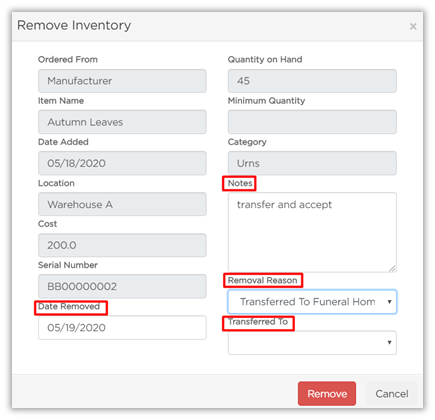
Task: Click the Remove Inventory dialog title
Action: click(74, 25)
